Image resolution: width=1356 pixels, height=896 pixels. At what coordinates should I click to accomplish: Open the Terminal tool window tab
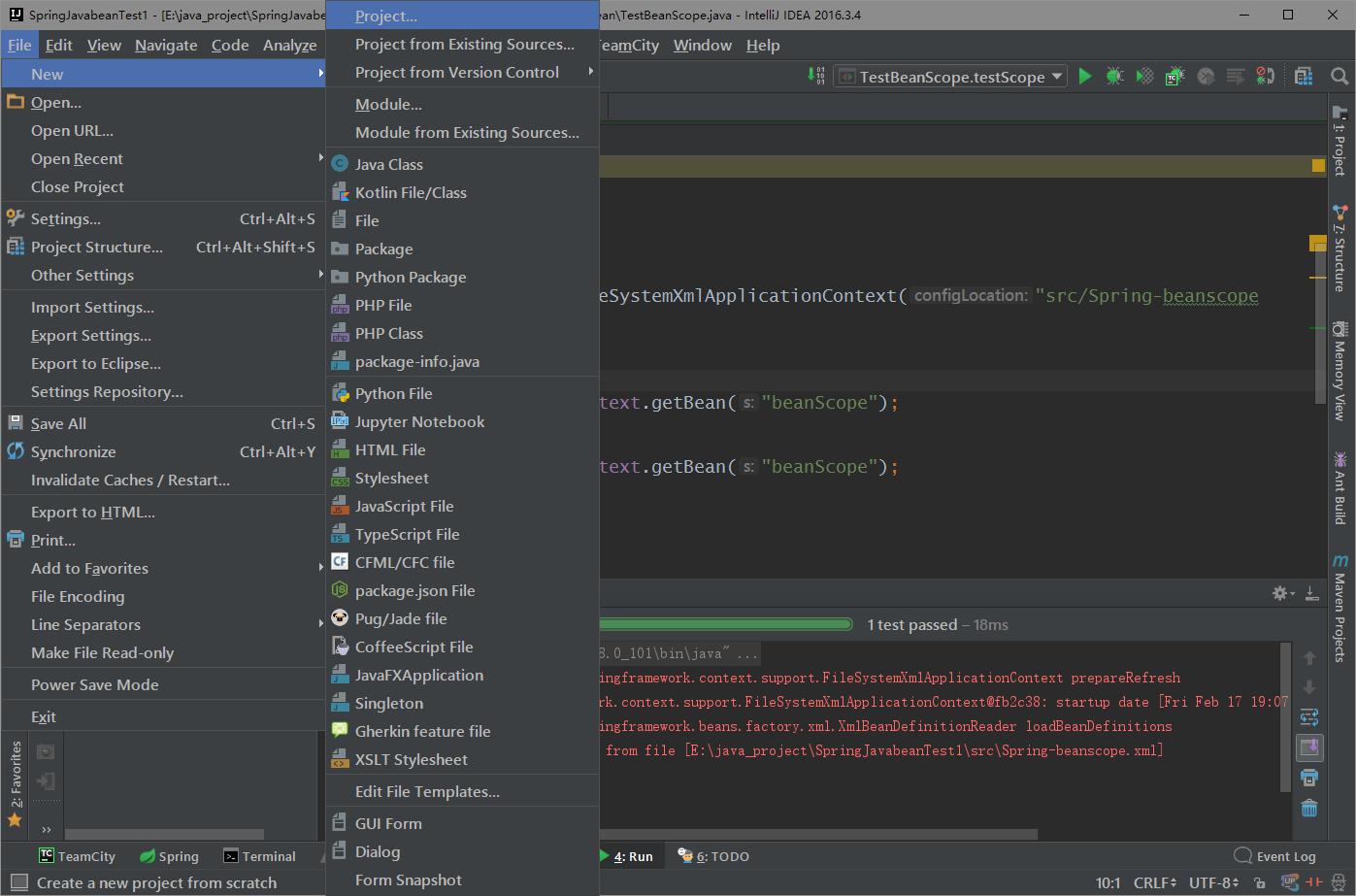[x=260, y=856]
